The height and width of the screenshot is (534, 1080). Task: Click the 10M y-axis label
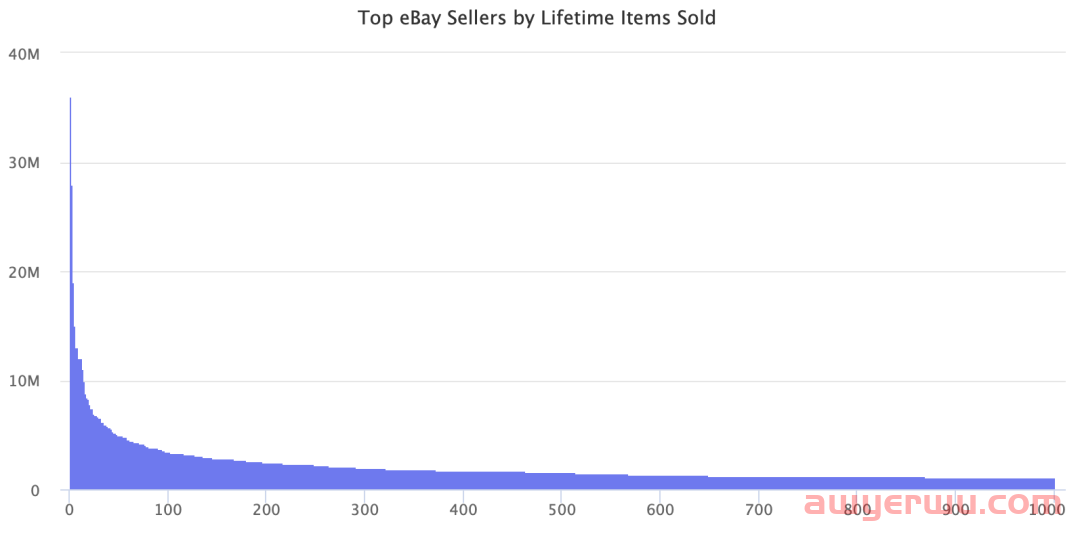22,381
